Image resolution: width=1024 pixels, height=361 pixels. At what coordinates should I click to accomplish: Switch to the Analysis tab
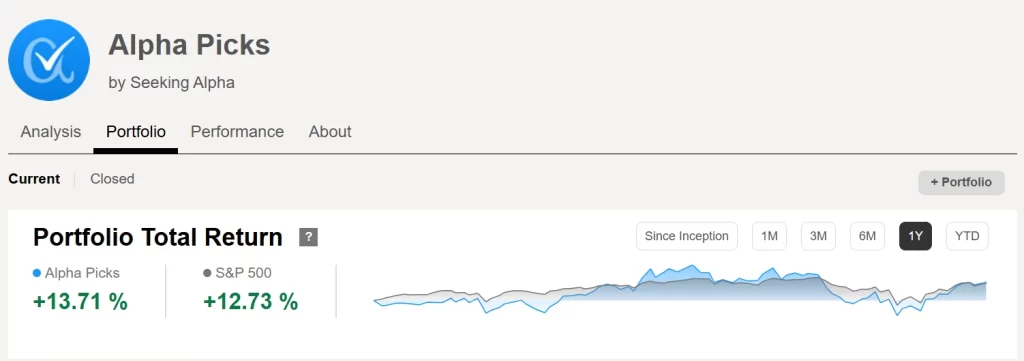[50, 132]
